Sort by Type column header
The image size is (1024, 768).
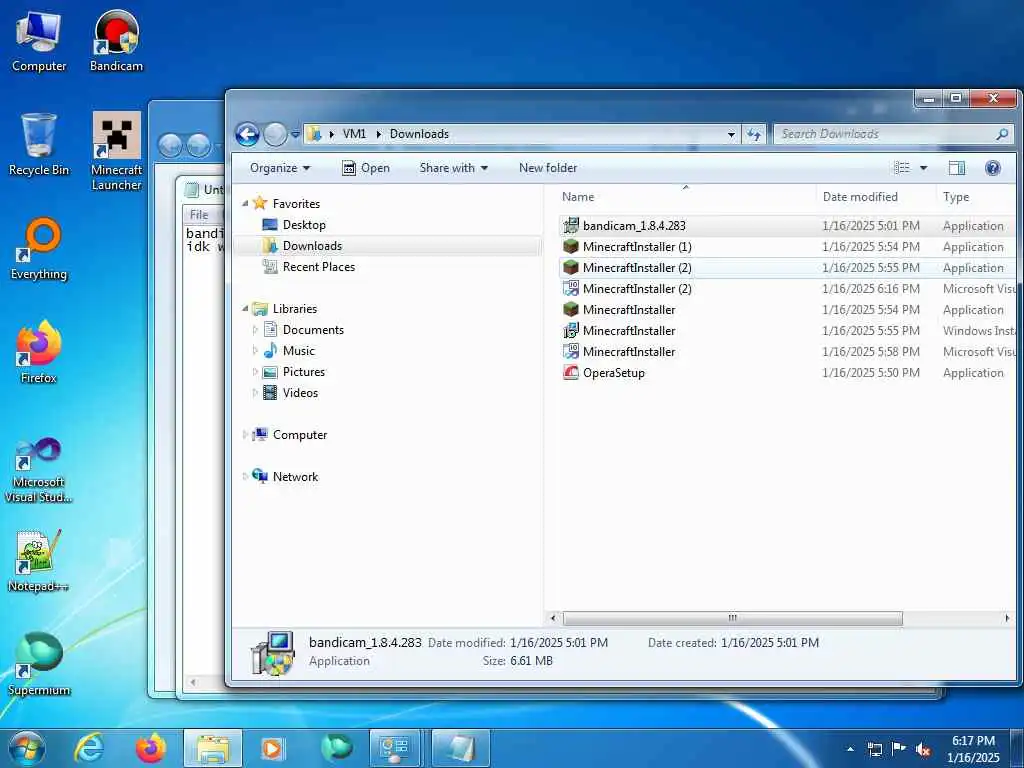(977, 197)
